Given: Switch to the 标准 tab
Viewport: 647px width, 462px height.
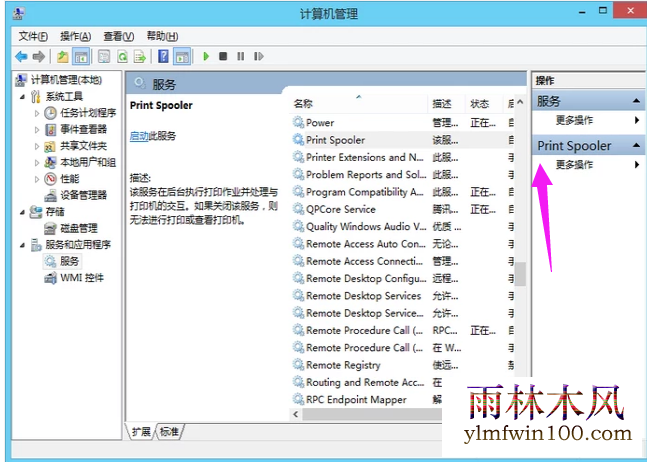Looking at the screenshot, I should pyautogui.click(x=169, y=431).
